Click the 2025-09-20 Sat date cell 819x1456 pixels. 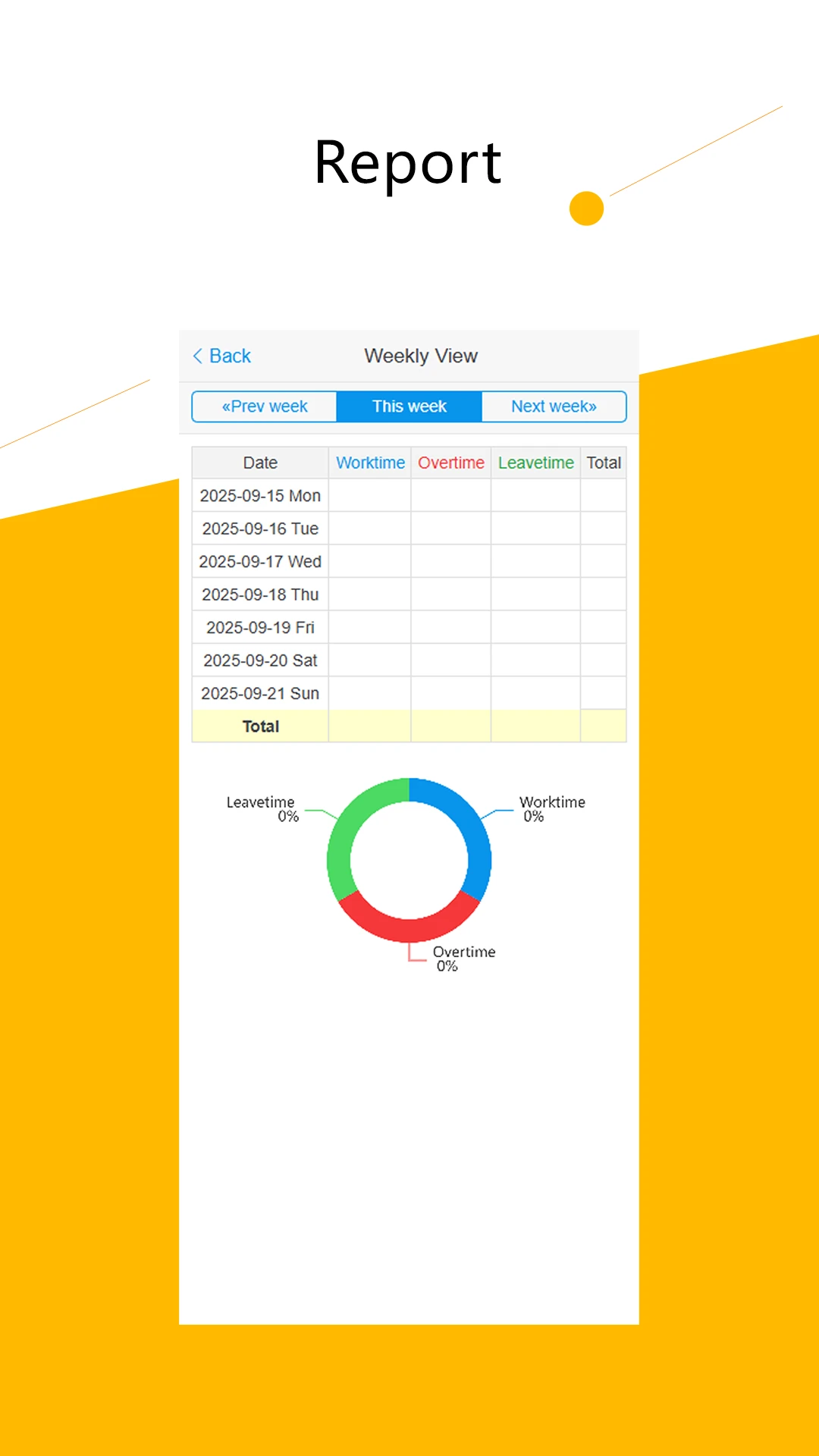[260, 661]
